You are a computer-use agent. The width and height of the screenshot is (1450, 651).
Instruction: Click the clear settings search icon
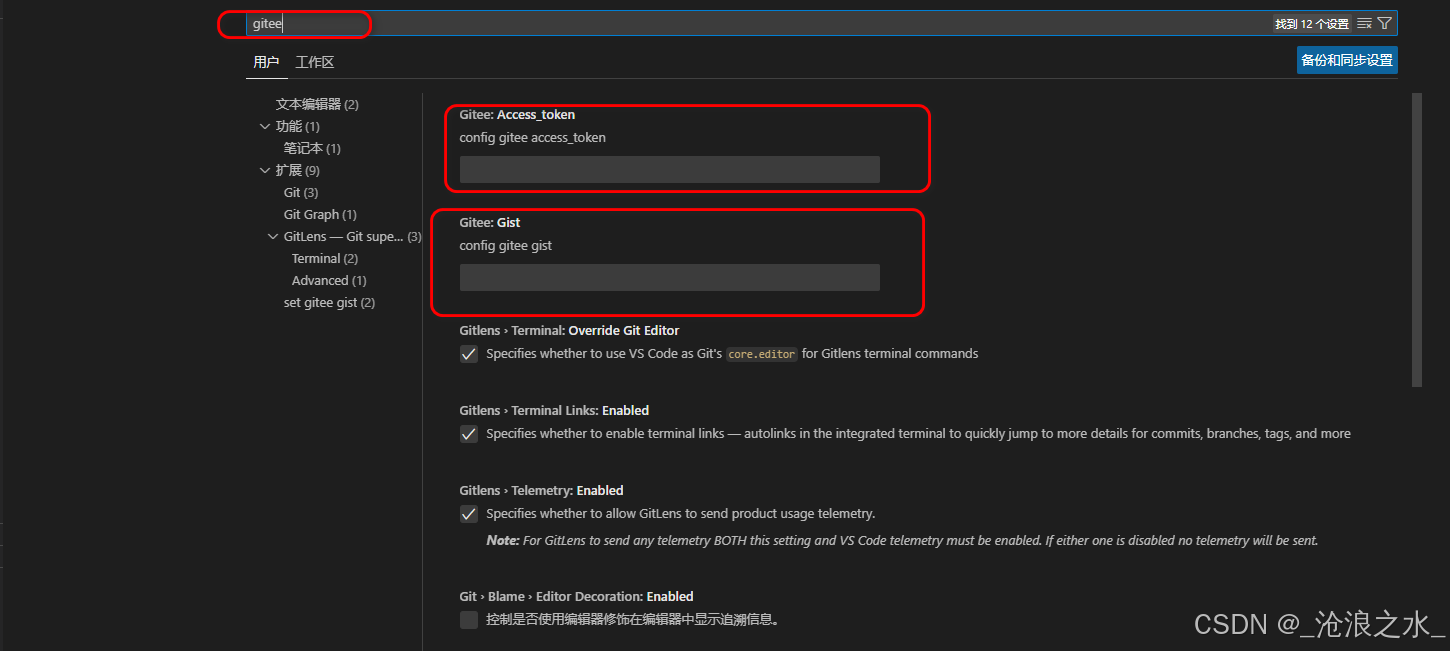(1363, 23)
